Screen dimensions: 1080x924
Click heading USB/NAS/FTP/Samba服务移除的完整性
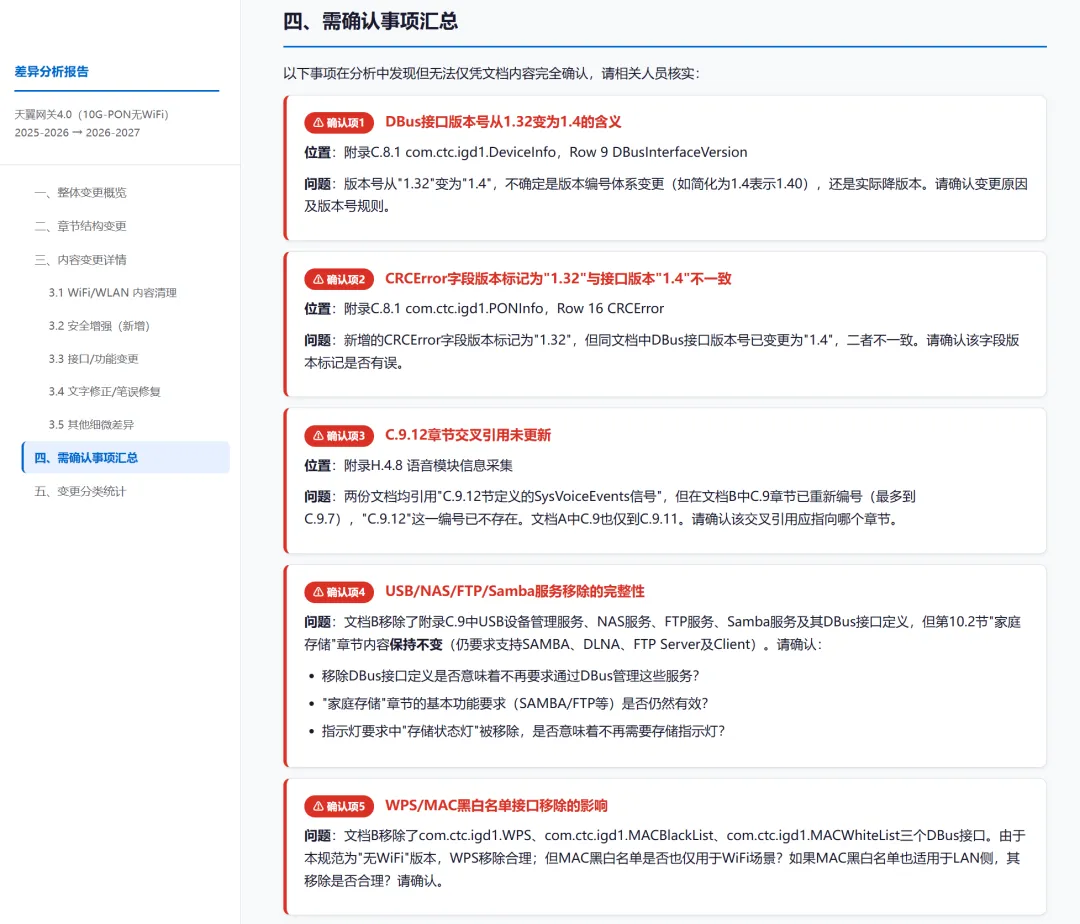[515, 591]
